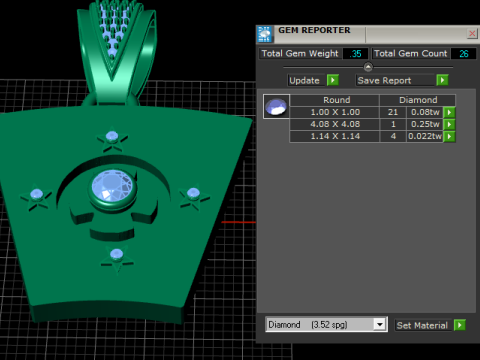Click the Update button
Viewport: 480px width, 360px height.
tap(306, 80)
